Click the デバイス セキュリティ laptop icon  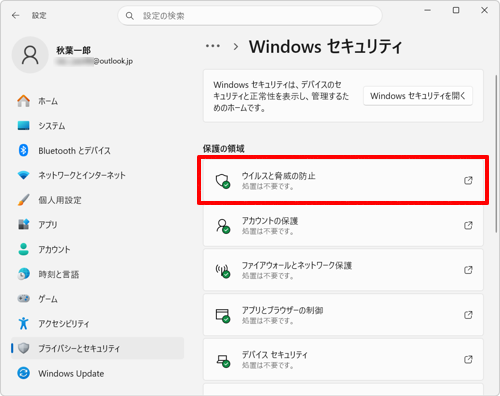coord(223,361)
